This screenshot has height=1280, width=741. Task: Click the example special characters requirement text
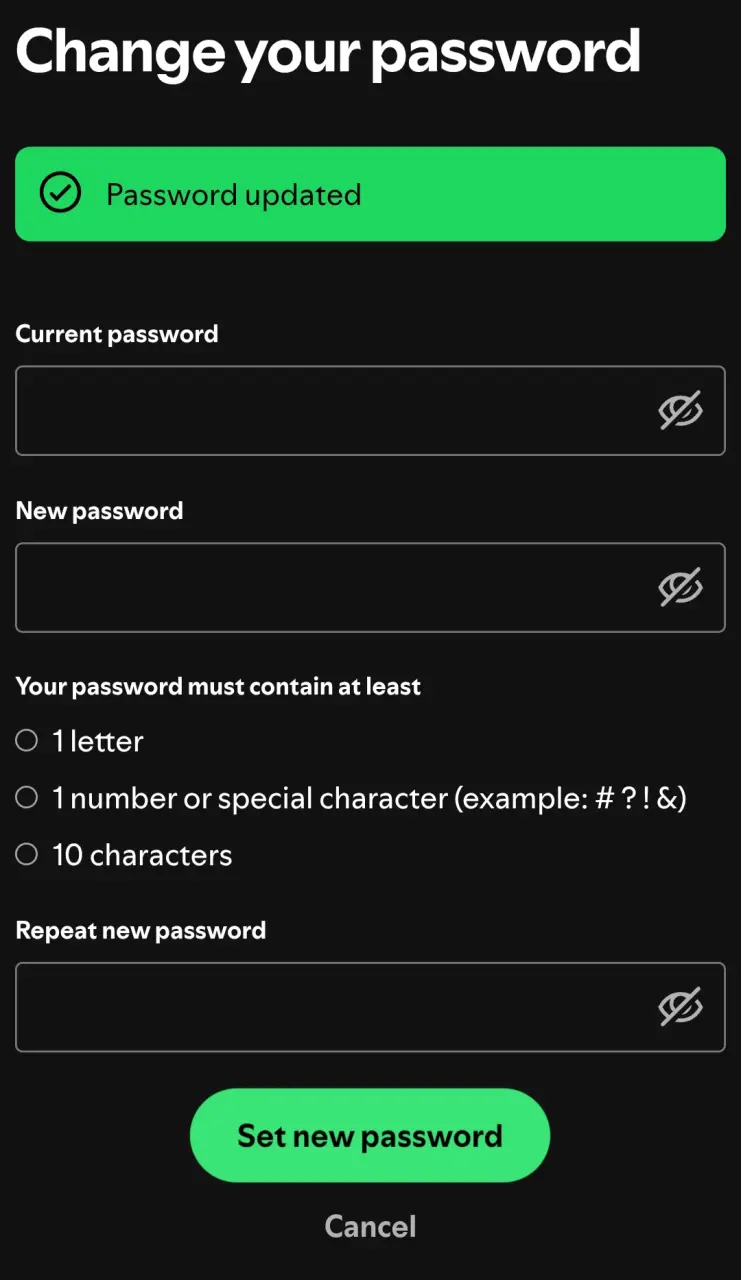pos(370,798)
